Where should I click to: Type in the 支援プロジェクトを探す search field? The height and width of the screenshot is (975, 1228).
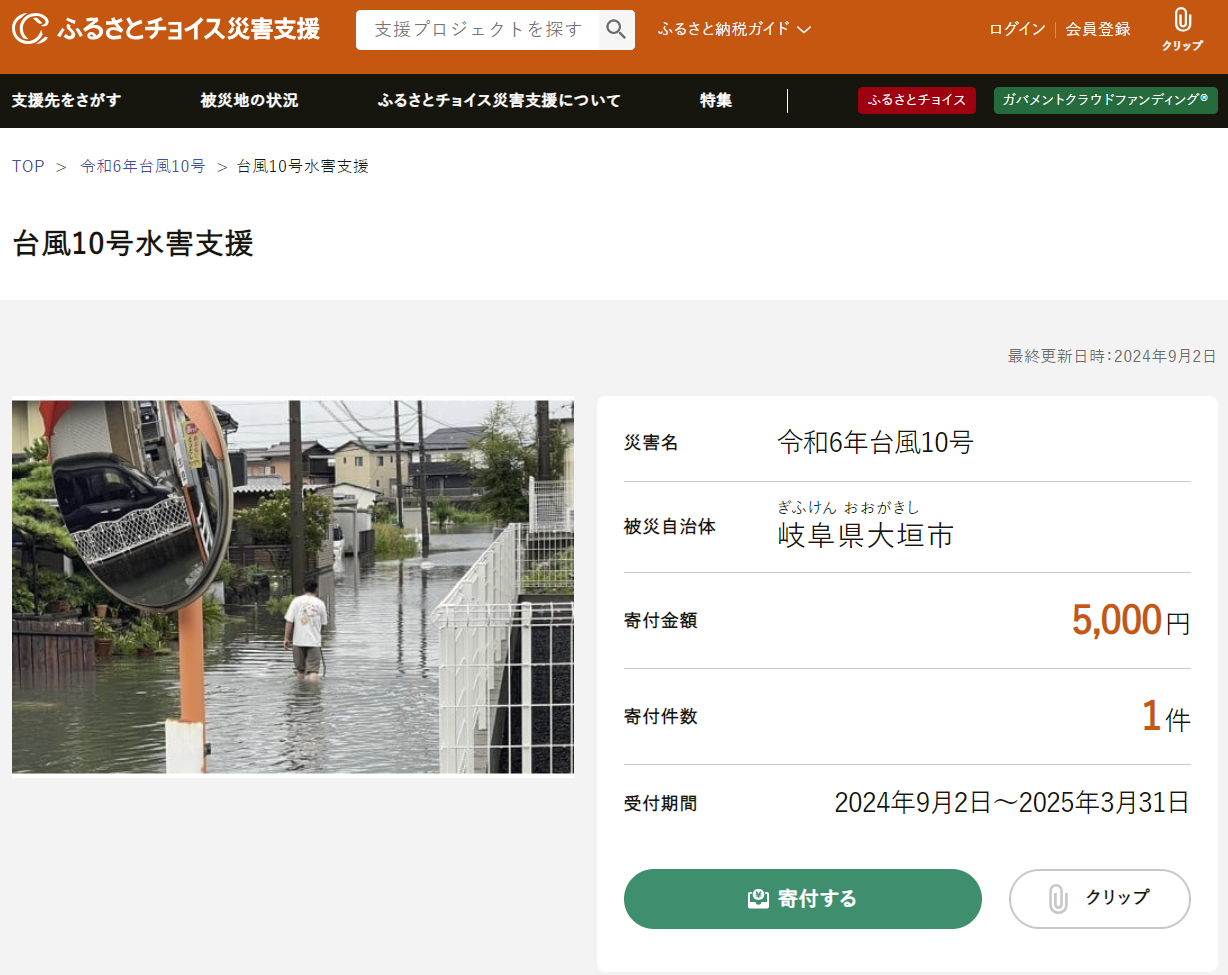(478, 30)
